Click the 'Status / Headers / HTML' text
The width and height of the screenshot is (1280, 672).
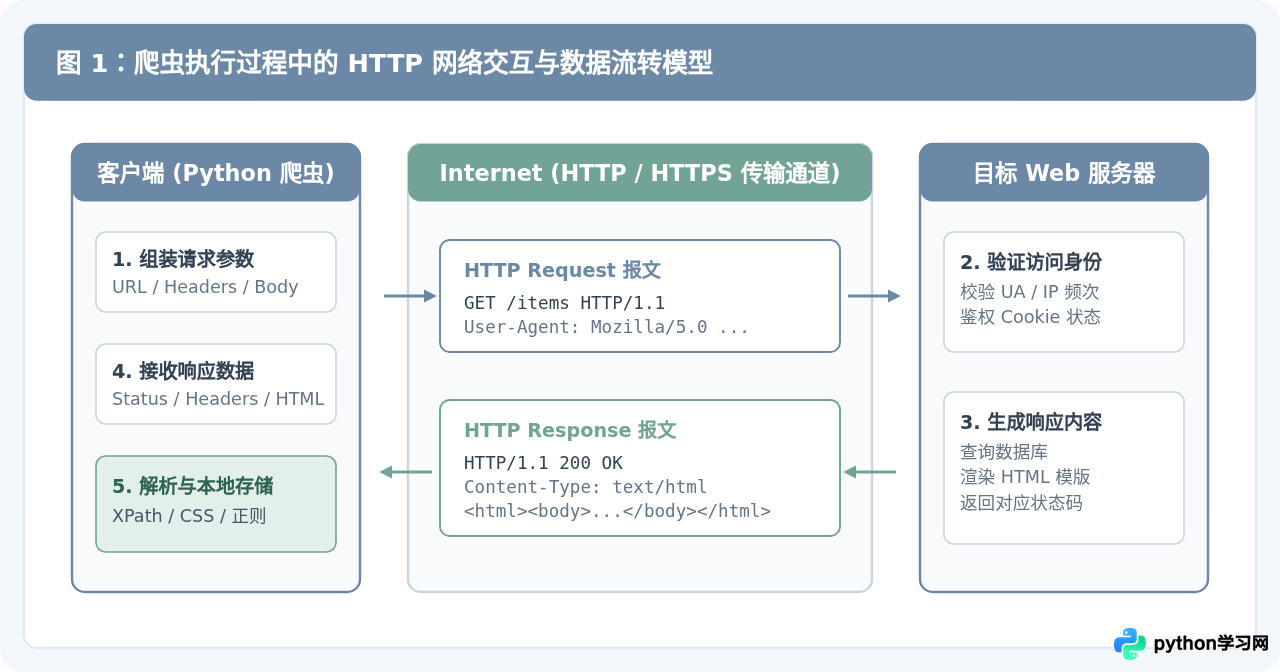tap(218, 399)
